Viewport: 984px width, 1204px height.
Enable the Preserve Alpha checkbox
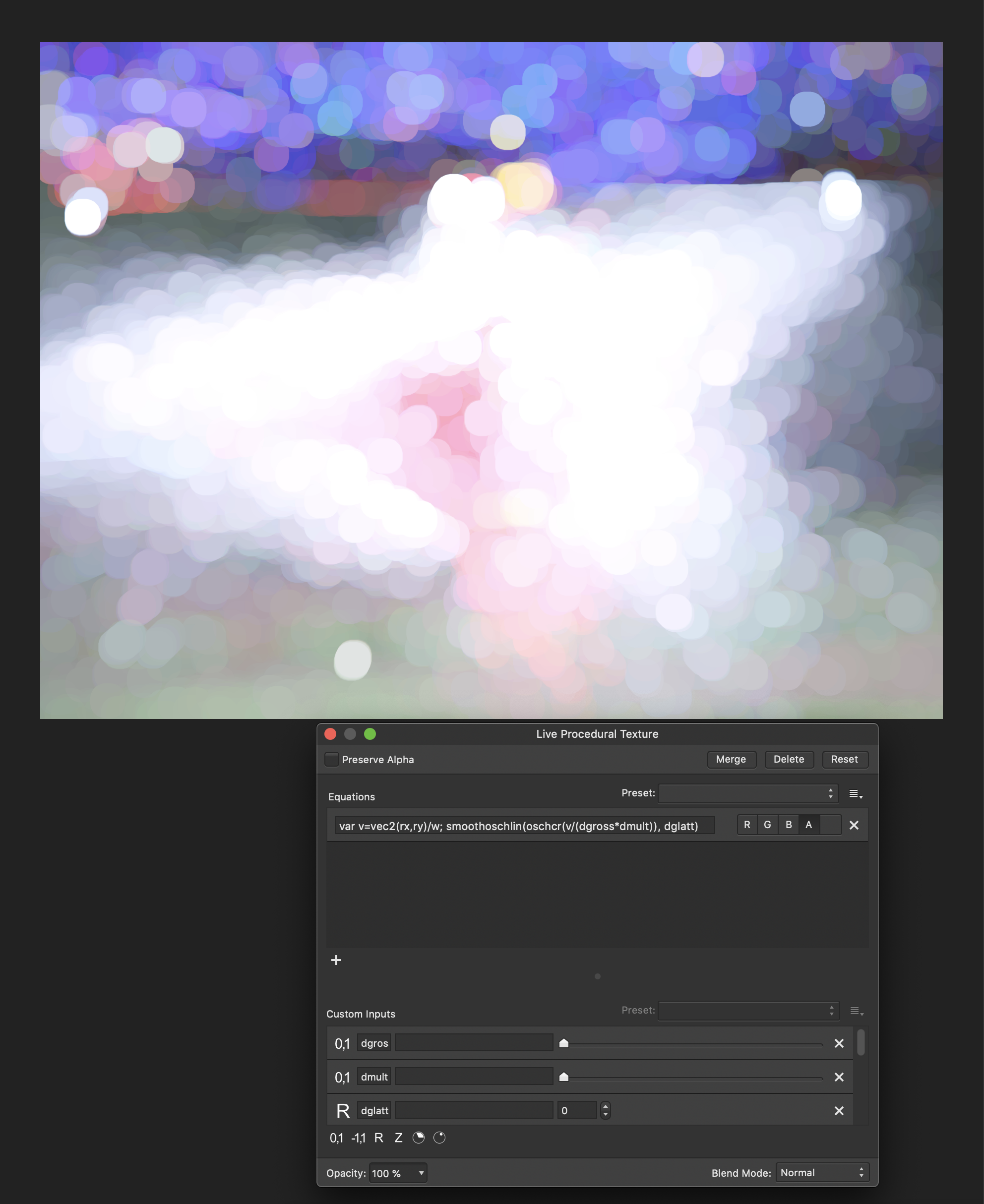tap(332, 759)
